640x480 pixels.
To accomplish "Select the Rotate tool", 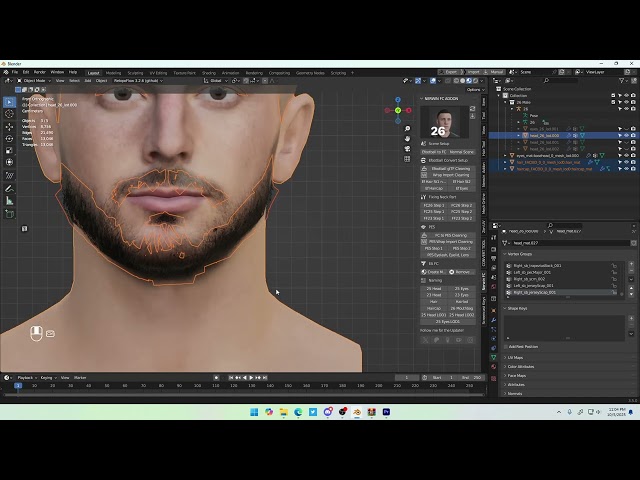I will tap(9, 139).
